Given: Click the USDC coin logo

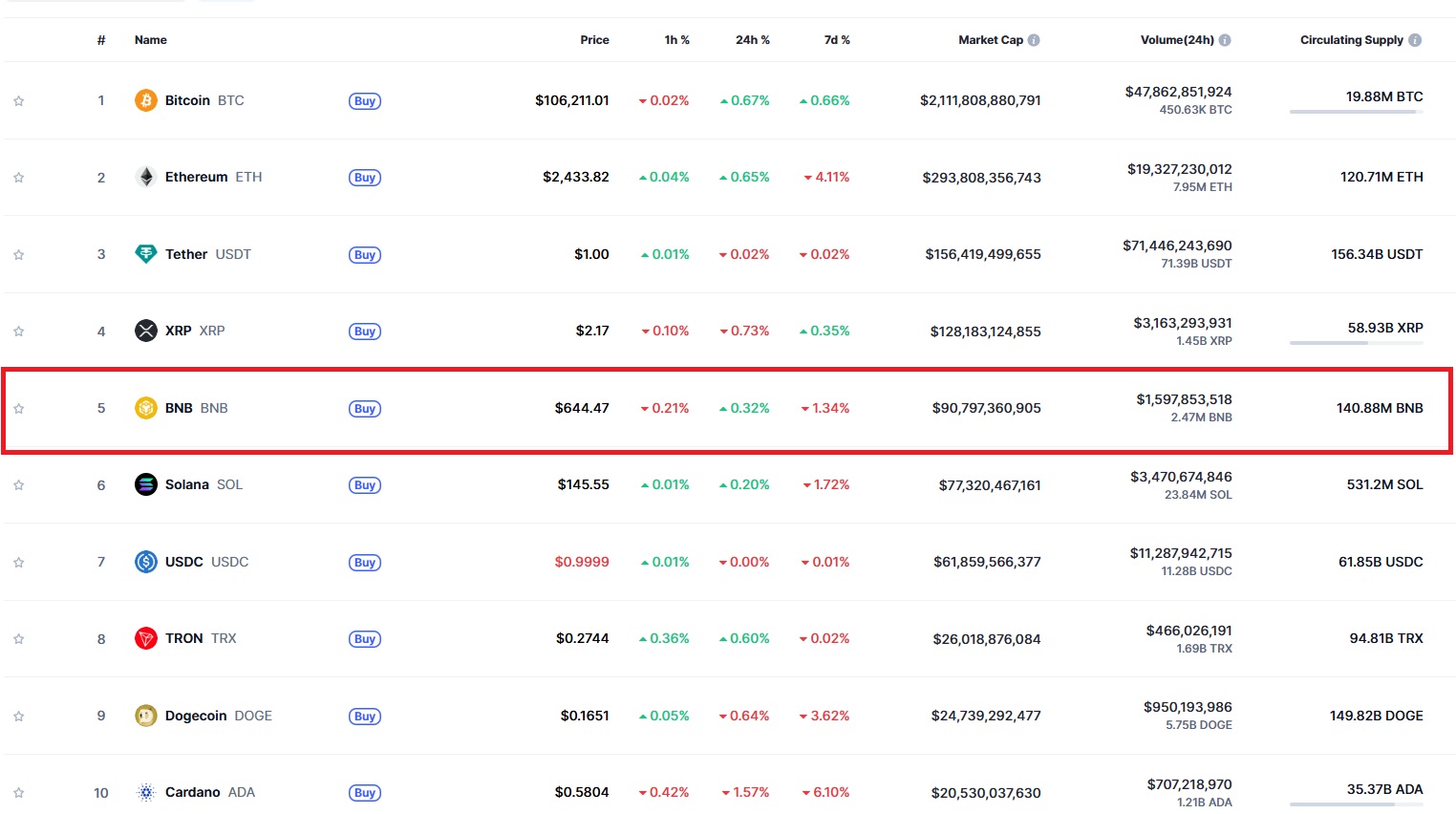Looking at the screenshot, I should 145,562.
